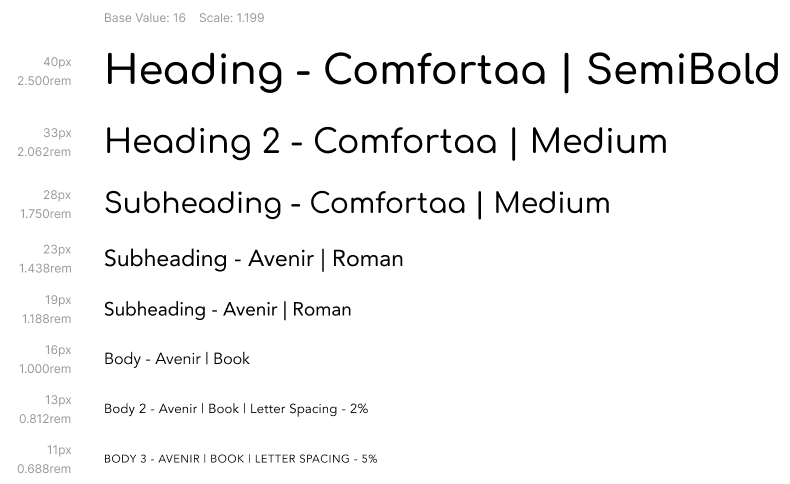Select the Body - Avenir Book text
The height and width of the screenshot is (484, 790).
pos(177,359)
